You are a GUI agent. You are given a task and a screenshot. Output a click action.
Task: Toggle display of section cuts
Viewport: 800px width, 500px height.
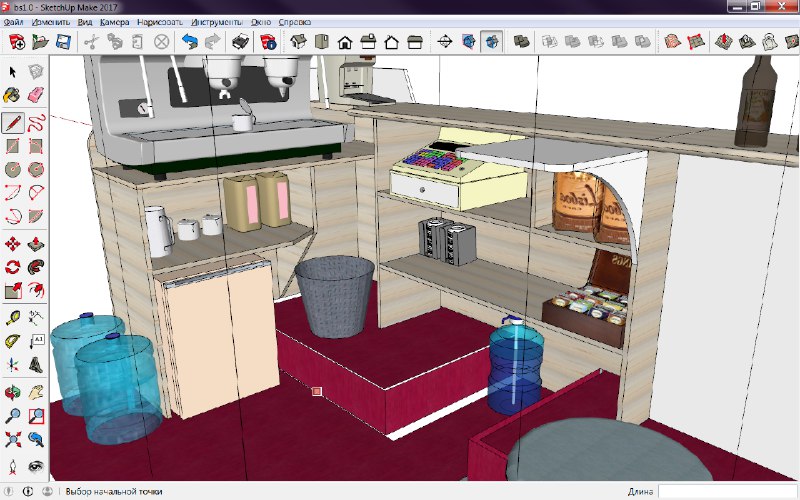click(x=492, y=42)
